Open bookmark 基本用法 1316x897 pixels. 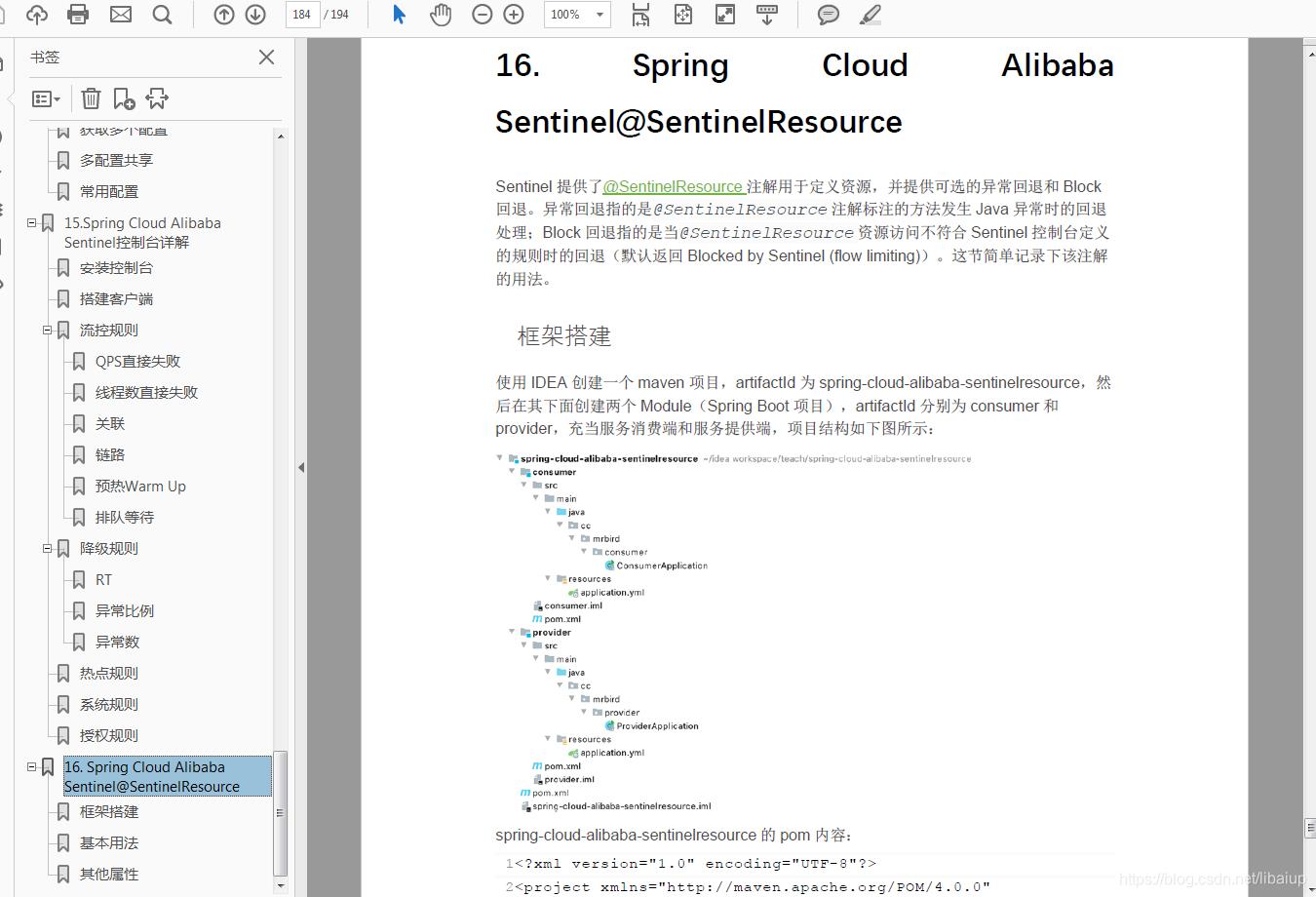point(109,843)
